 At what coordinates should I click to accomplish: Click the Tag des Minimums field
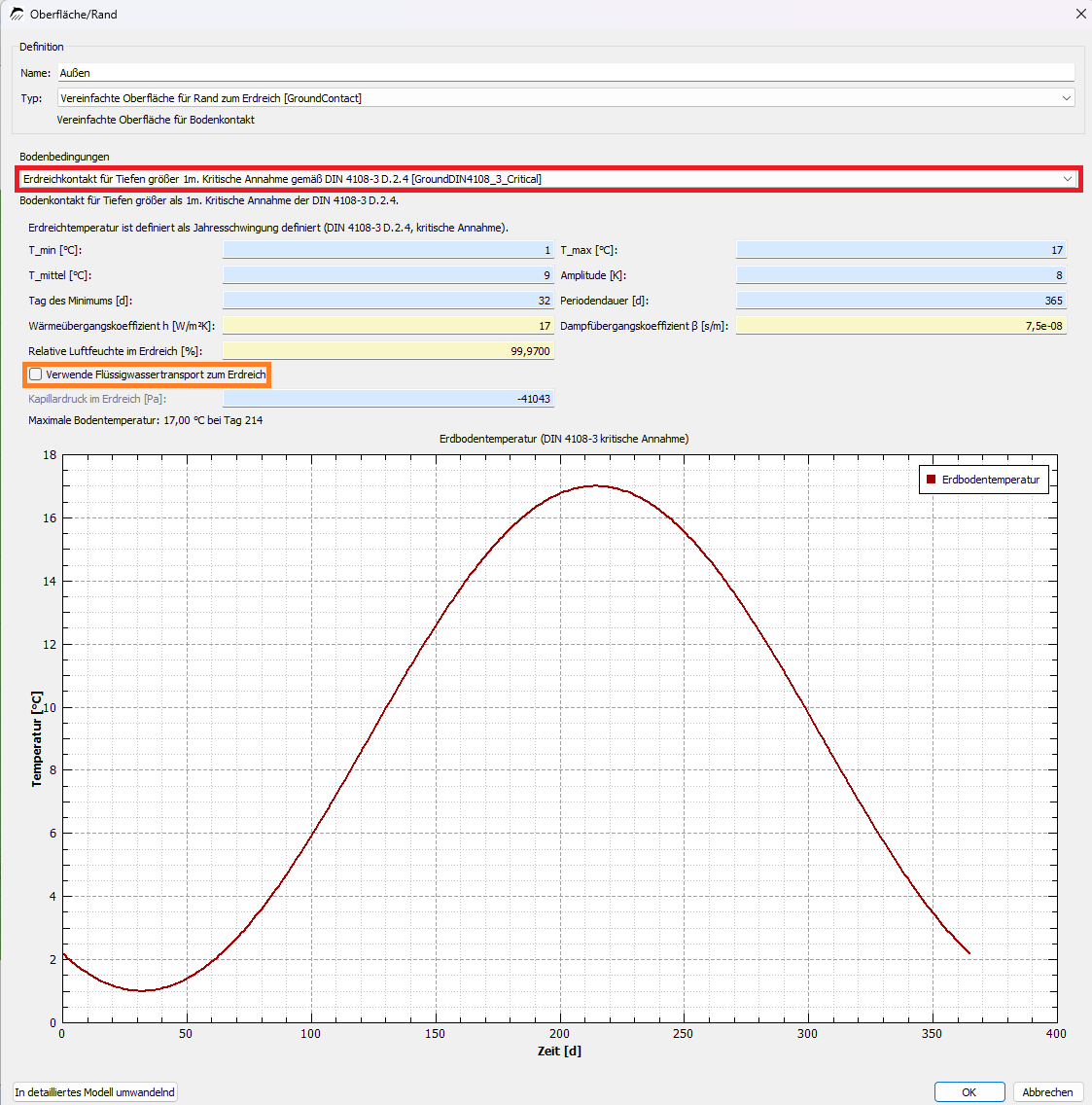tap(388, 301)
